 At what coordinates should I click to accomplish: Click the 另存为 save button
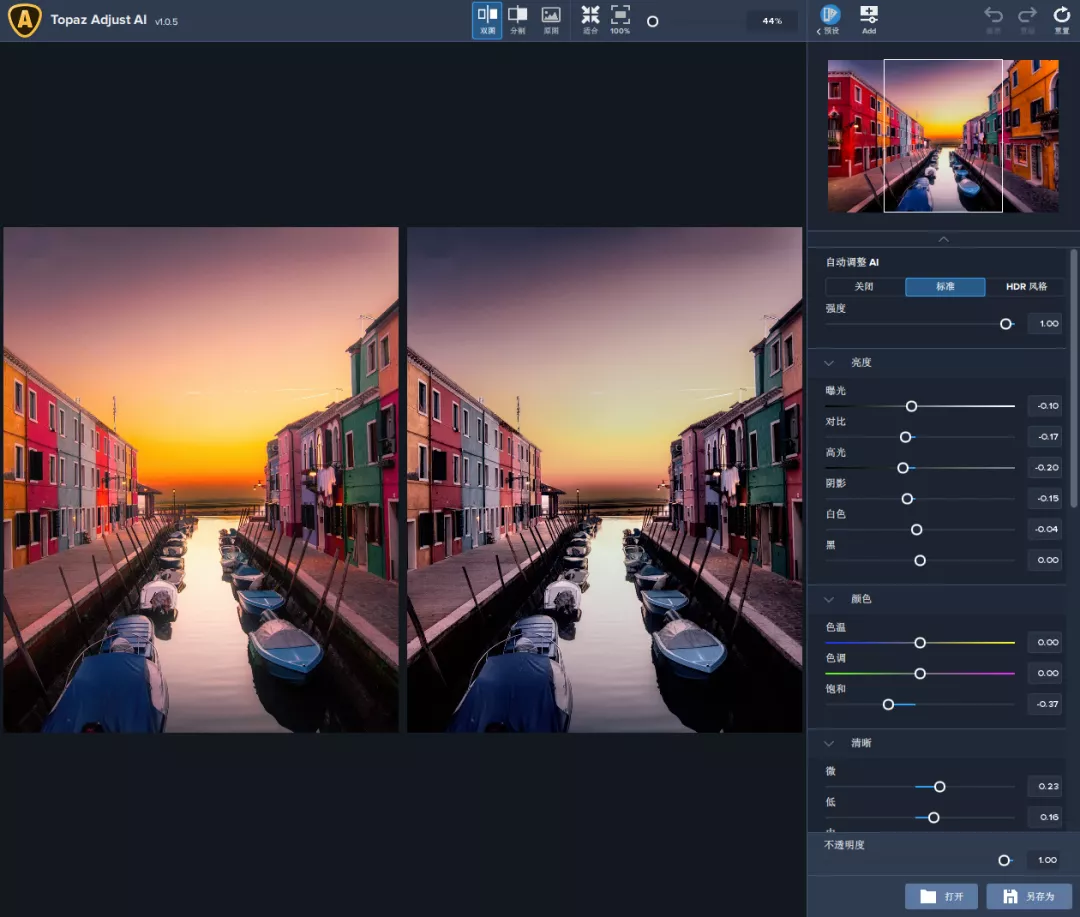click(x=1029, y=896)
